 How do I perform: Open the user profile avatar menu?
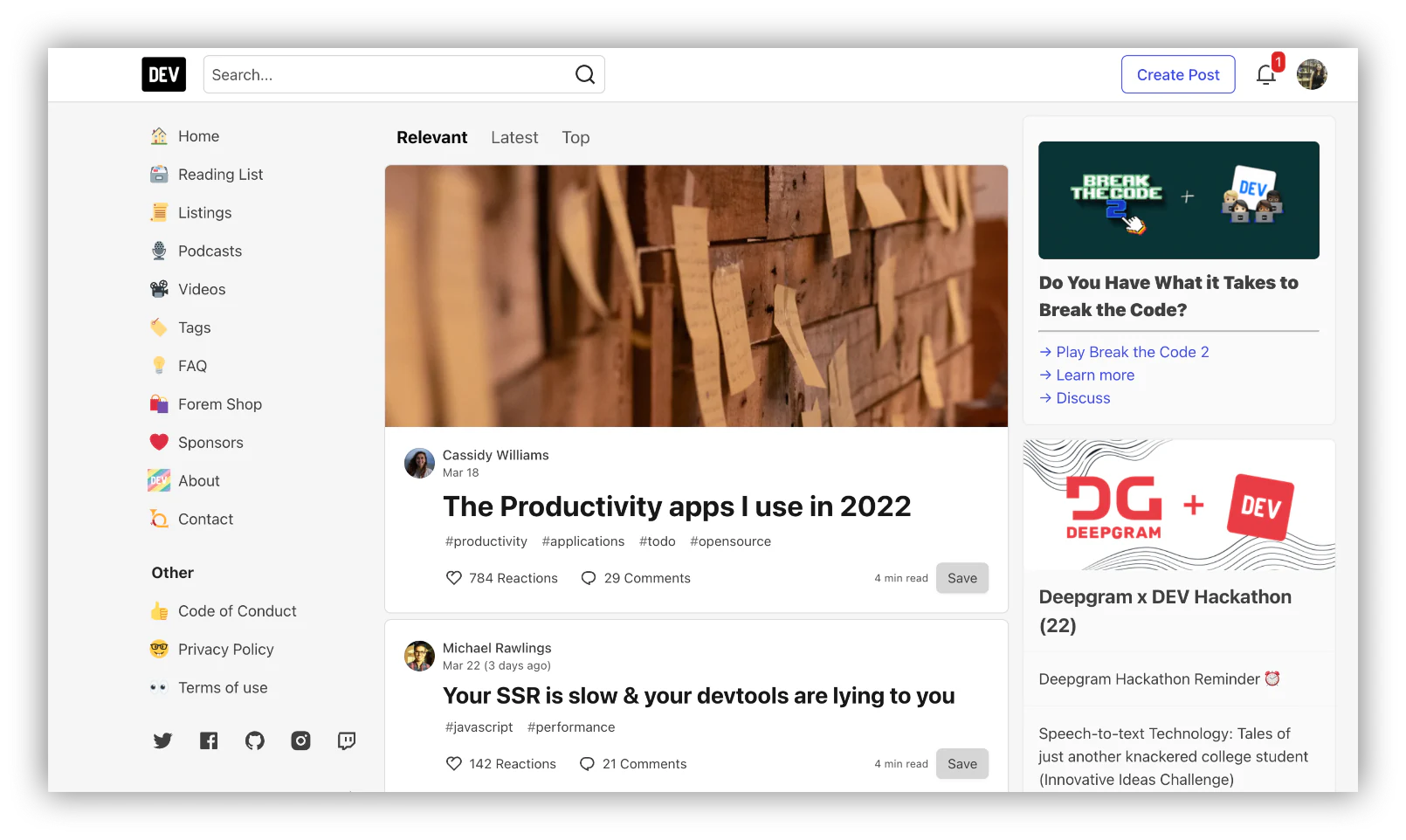(x=1312, y=74)
